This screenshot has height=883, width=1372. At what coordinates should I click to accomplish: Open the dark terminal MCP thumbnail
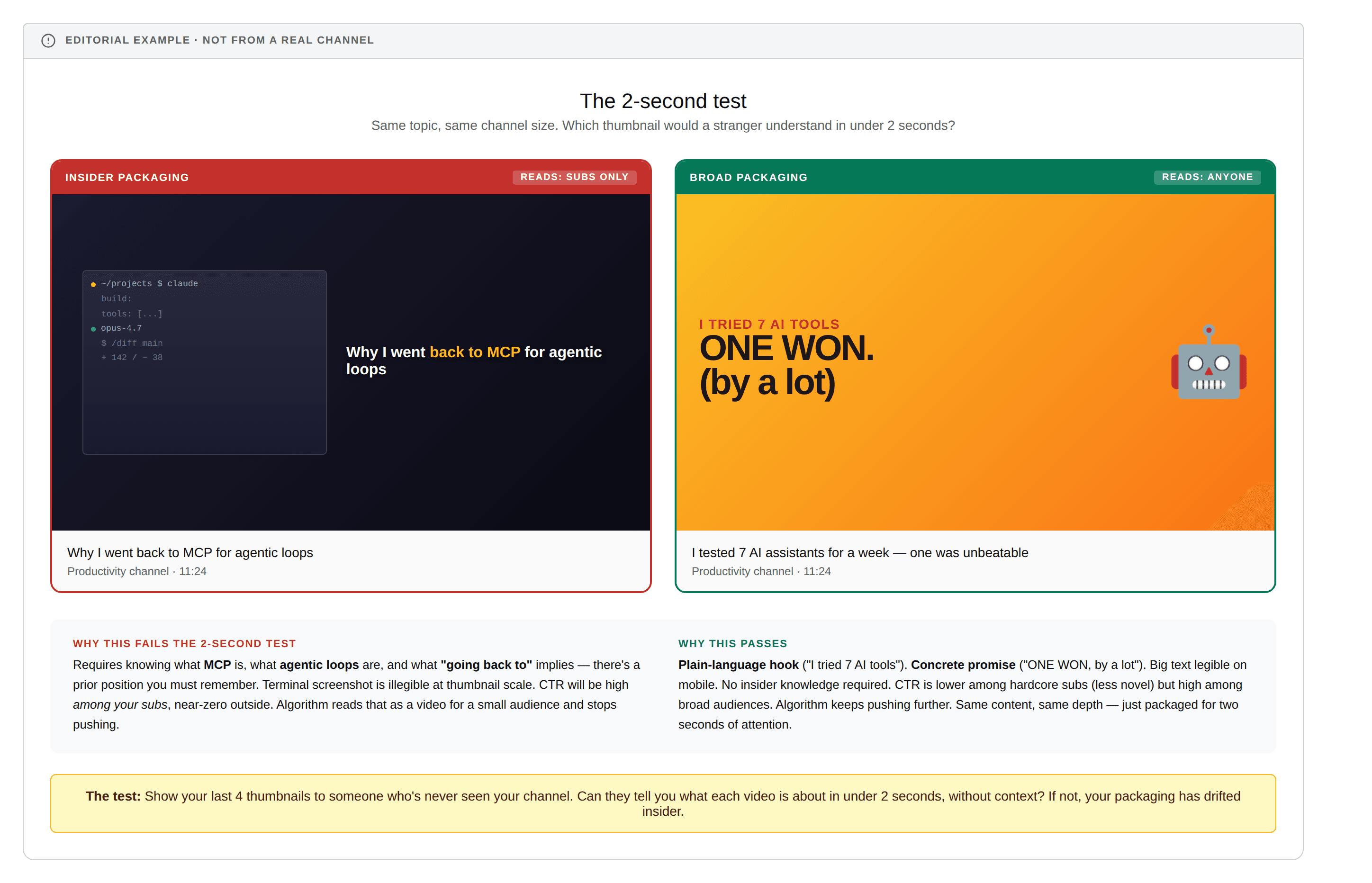[x=351, y=362]
